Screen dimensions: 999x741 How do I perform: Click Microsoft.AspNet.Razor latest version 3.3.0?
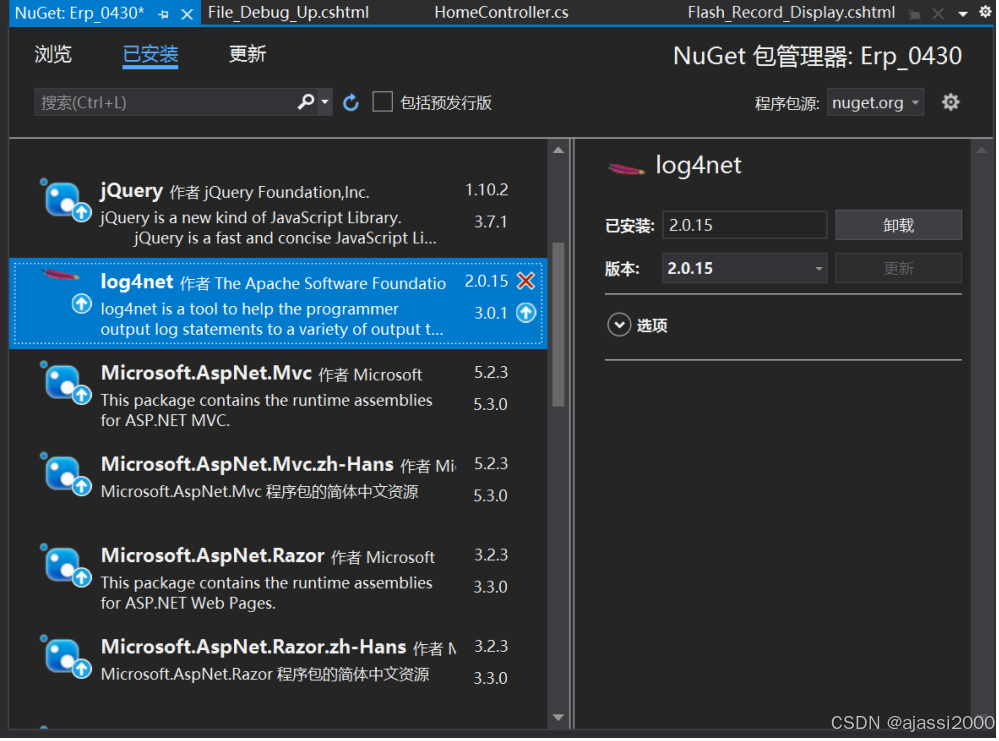(491, 587)
